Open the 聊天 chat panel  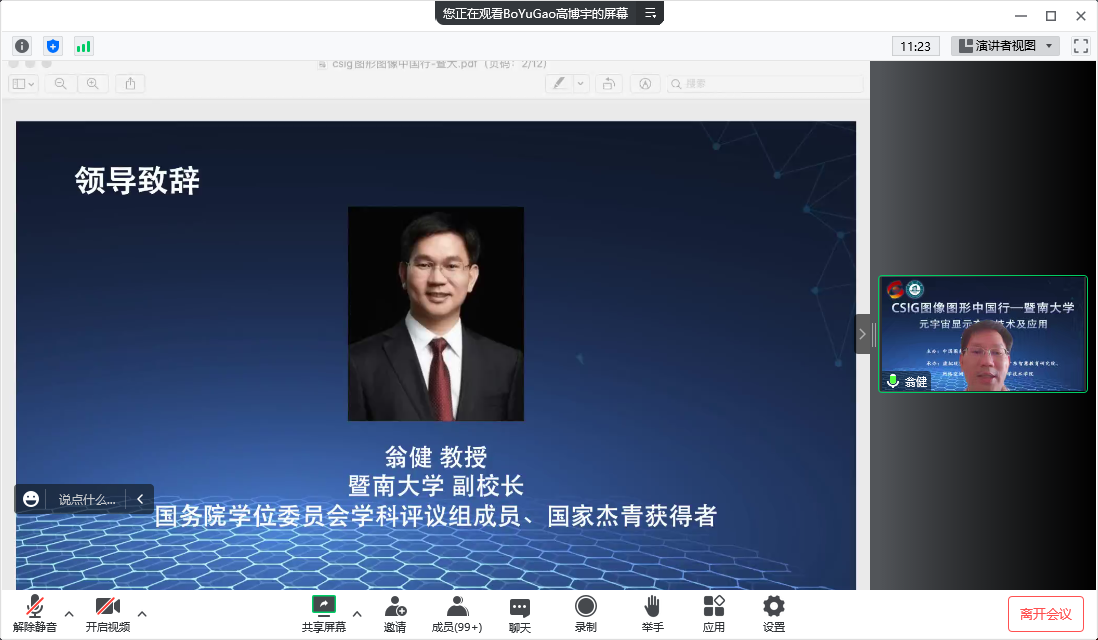coord(520,614)
